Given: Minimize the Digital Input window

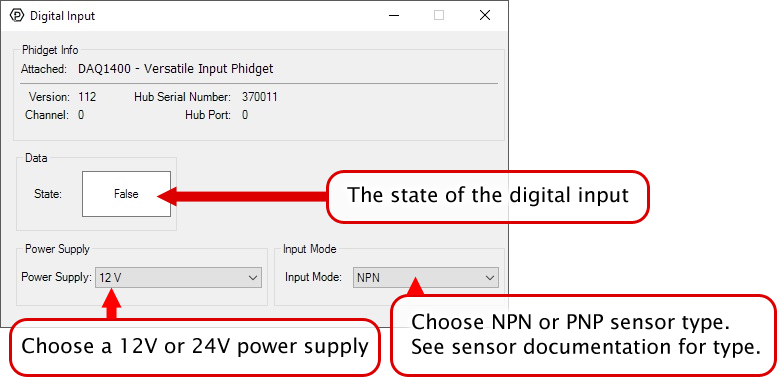Looking at the screenshot, I should pos(393,15).
